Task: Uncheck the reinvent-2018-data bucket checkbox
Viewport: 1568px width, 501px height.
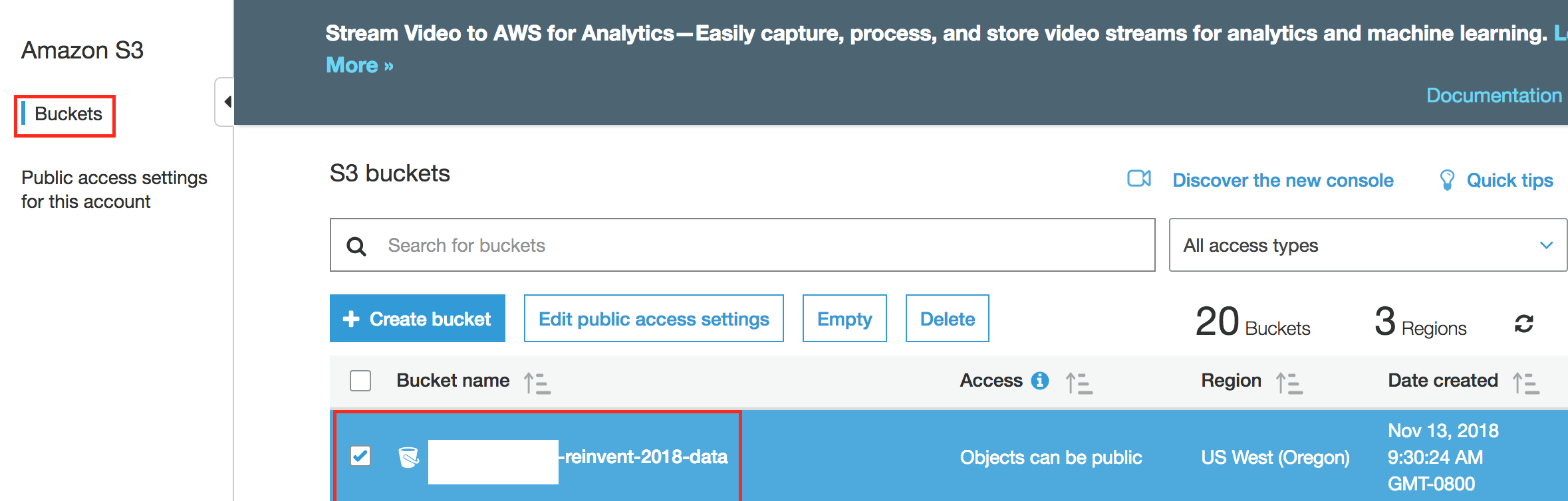Action: (360, 456)
